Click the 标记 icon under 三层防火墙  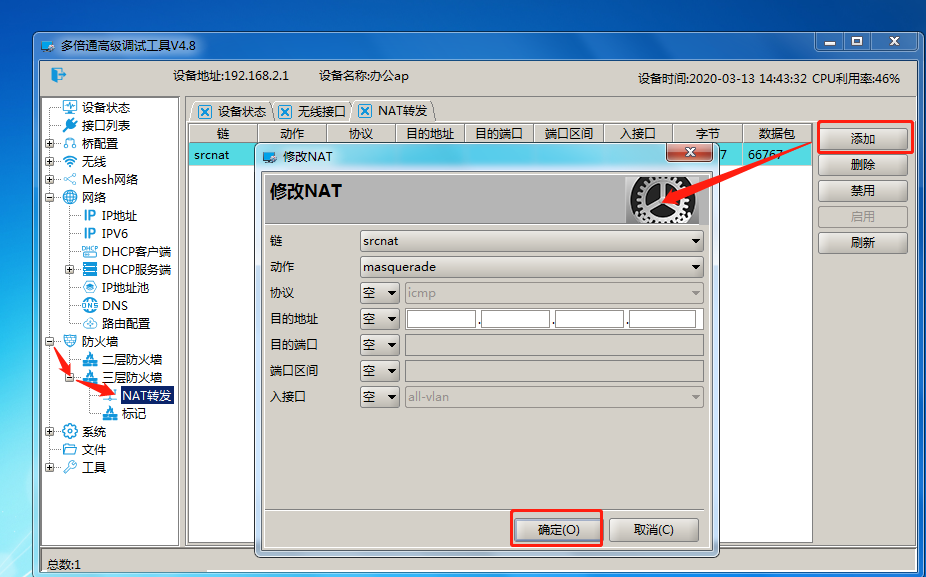point(110,413)
